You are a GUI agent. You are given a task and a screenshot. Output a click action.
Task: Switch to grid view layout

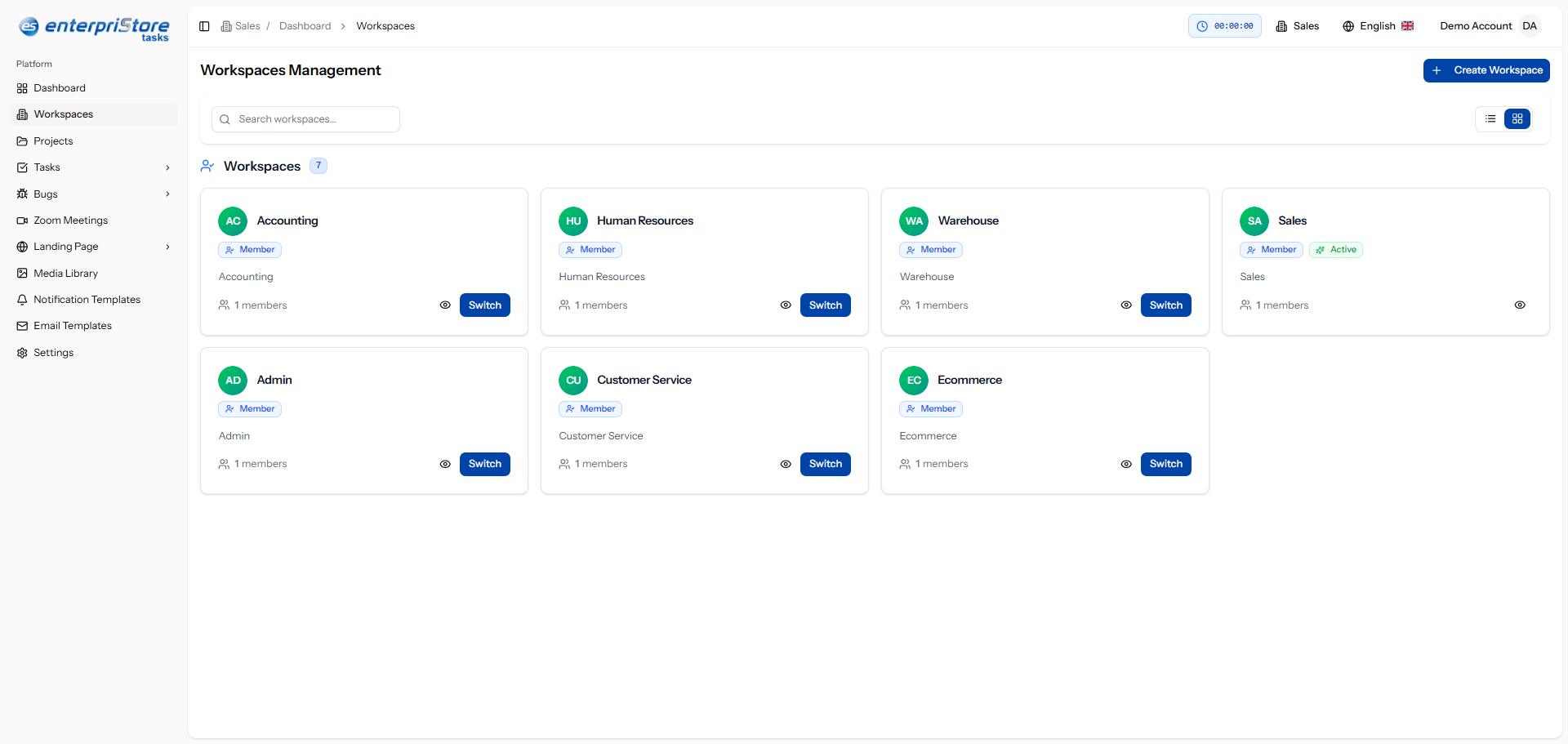1517,119
